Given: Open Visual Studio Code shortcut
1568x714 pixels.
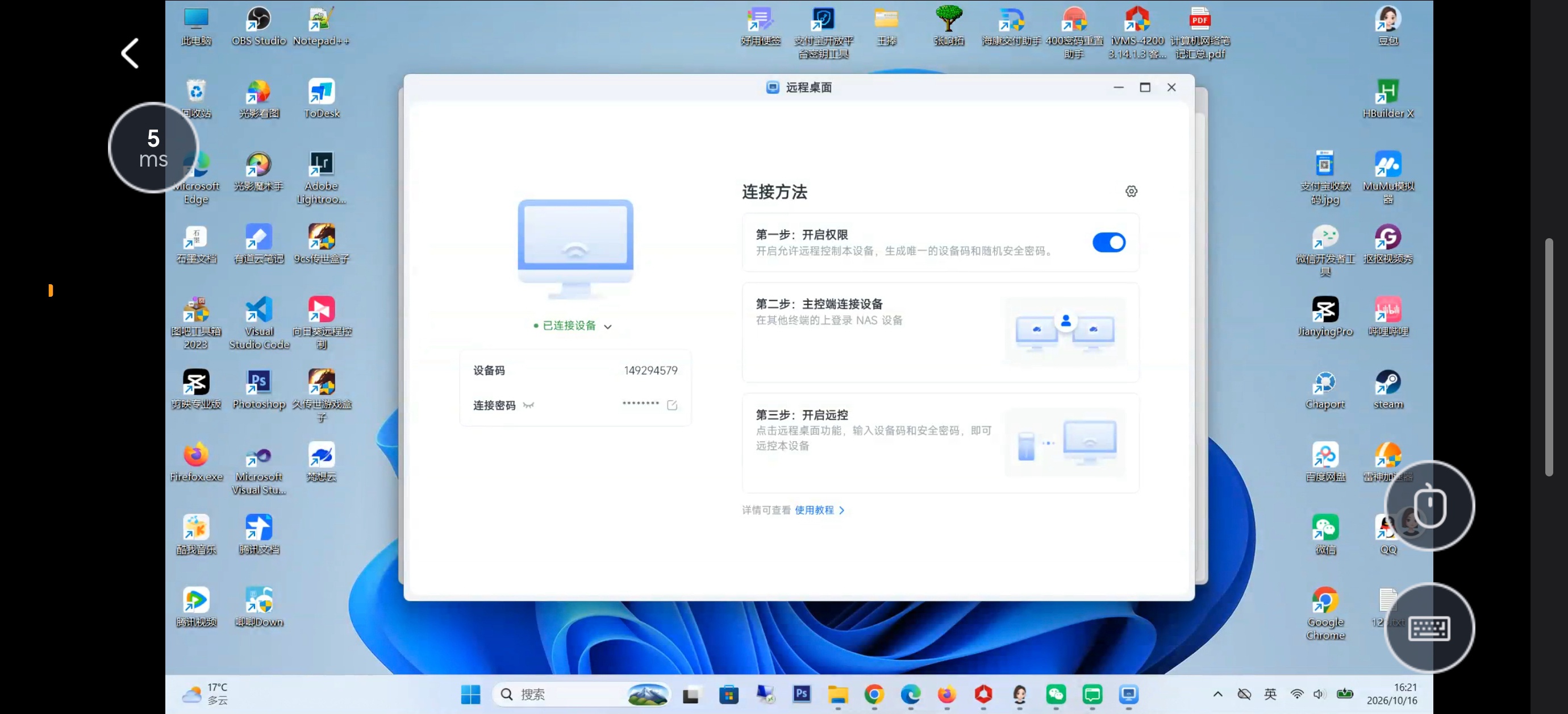Looking at the screenshot, I should 259,323.
